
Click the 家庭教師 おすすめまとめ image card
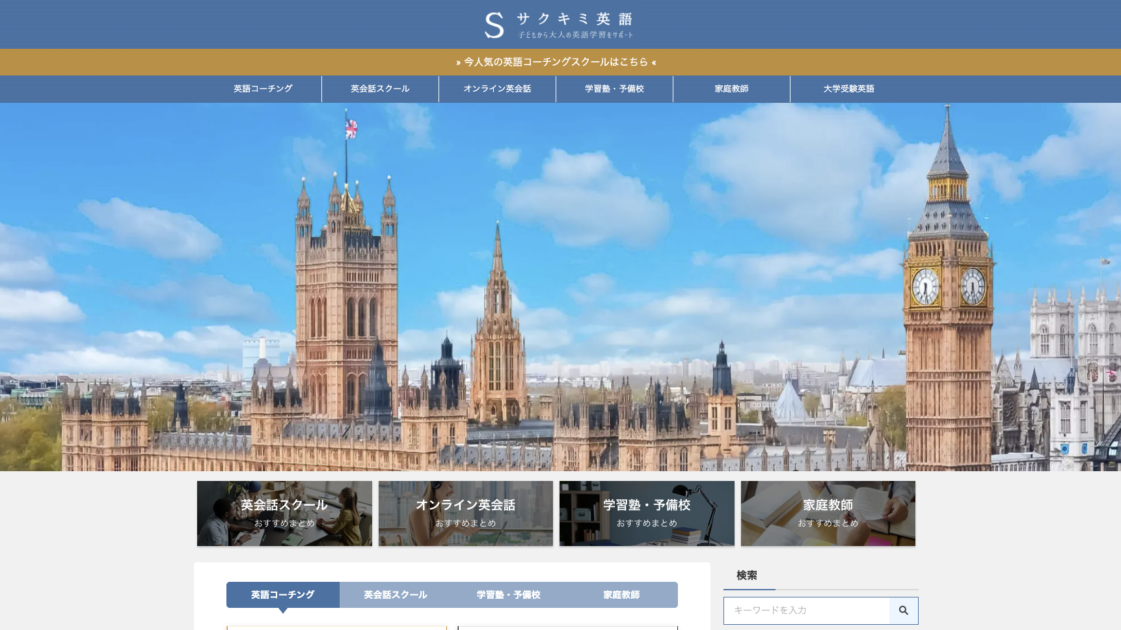(828, 513)
